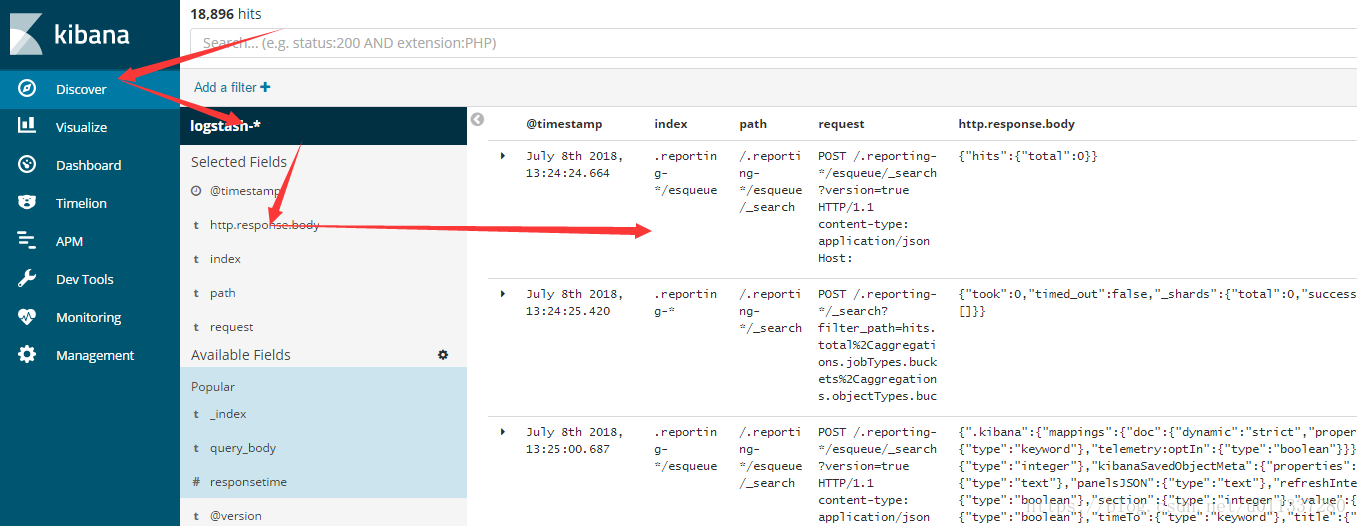Click the http.response.body column header
The width and height of the screenshot is (1357, 526).
(1016, 124)
